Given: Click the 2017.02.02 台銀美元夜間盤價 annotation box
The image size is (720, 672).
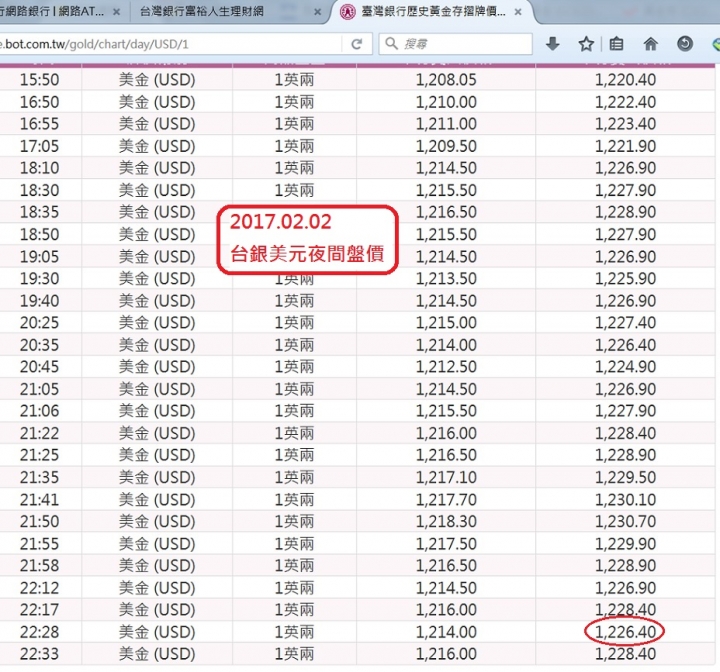Looking at the screenshot, I should pos(307,238).
